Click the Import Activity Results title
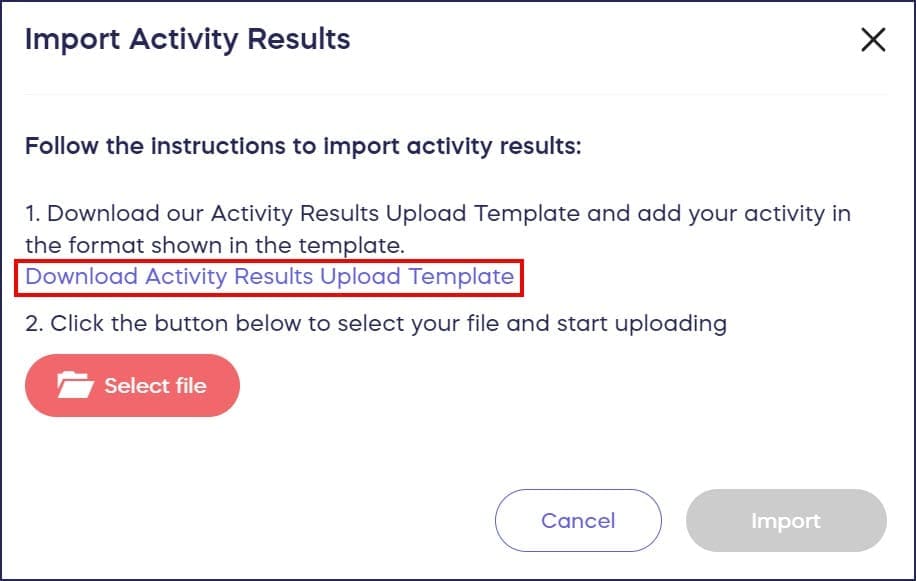Screen dimensions: 916x581 pyautogui.click(x=187, y=38)
